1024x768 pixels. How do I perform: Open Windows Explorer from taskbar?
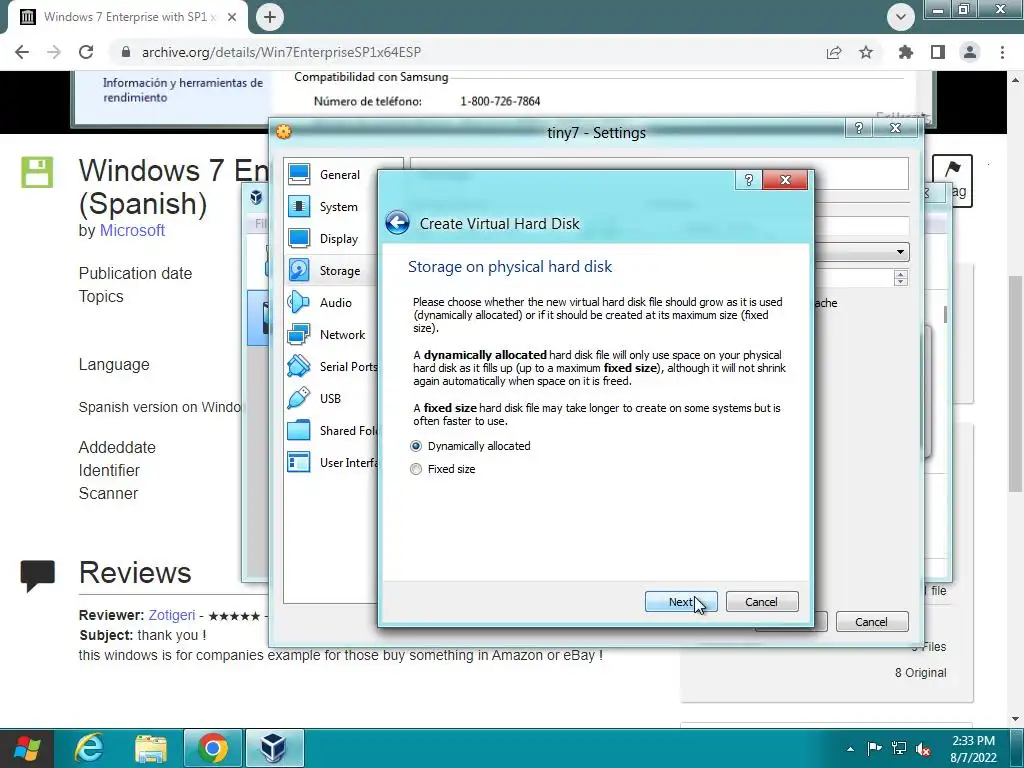(x=151, y=748)
